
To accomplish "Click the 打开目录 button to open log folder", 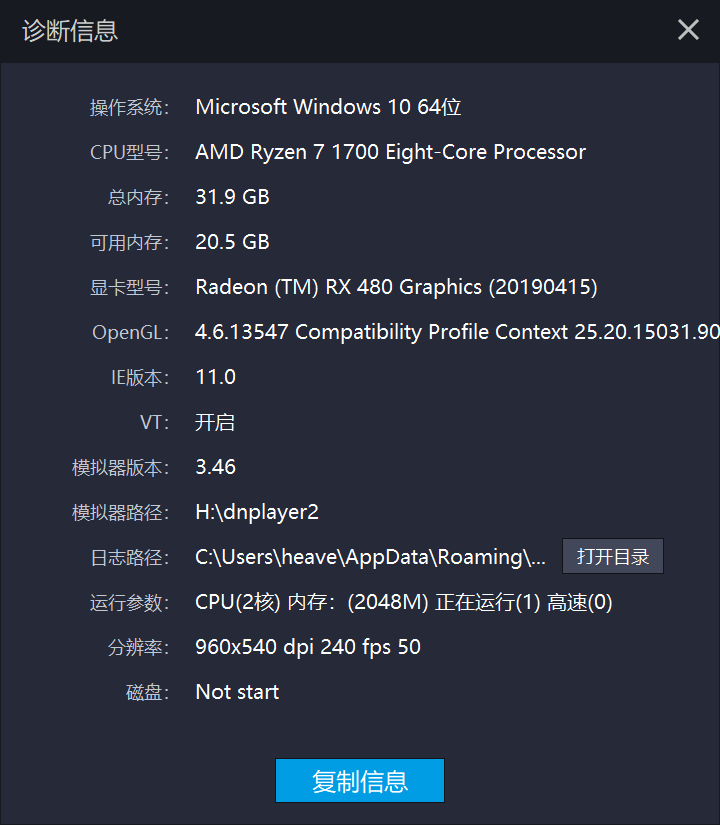I will pyautogui.click(x=612, y=557).
